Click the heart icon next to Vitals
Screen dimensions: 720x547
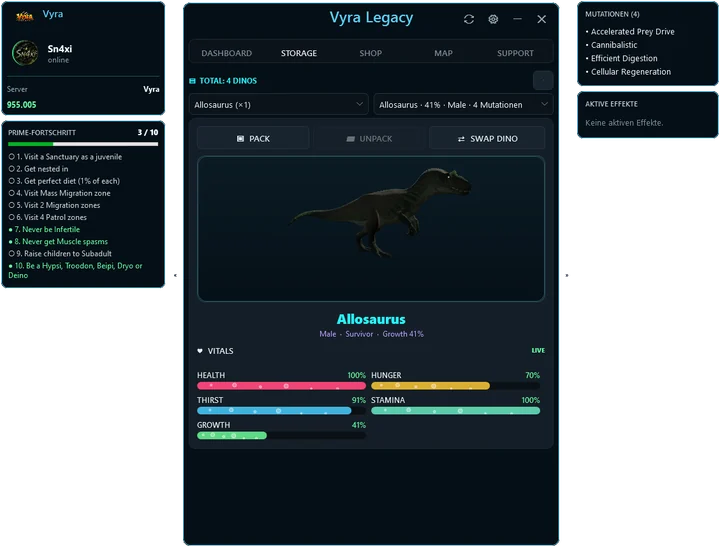(x=200, y=351)
